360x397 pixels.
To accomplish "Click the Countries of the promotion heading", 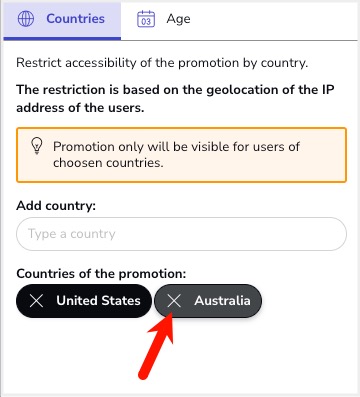I will [101, 274].
